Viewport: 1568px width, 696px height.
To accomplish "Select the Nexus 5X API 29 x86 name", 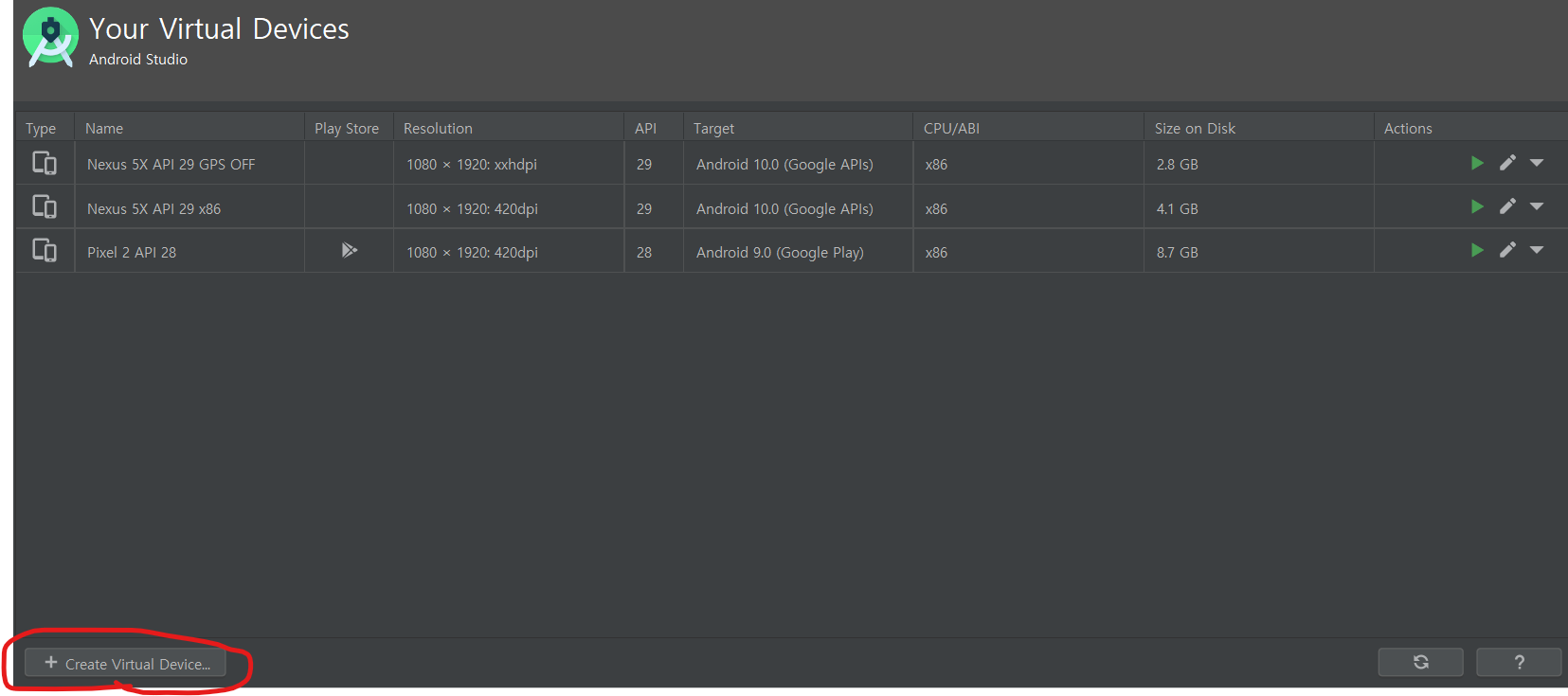I will 153,208.
